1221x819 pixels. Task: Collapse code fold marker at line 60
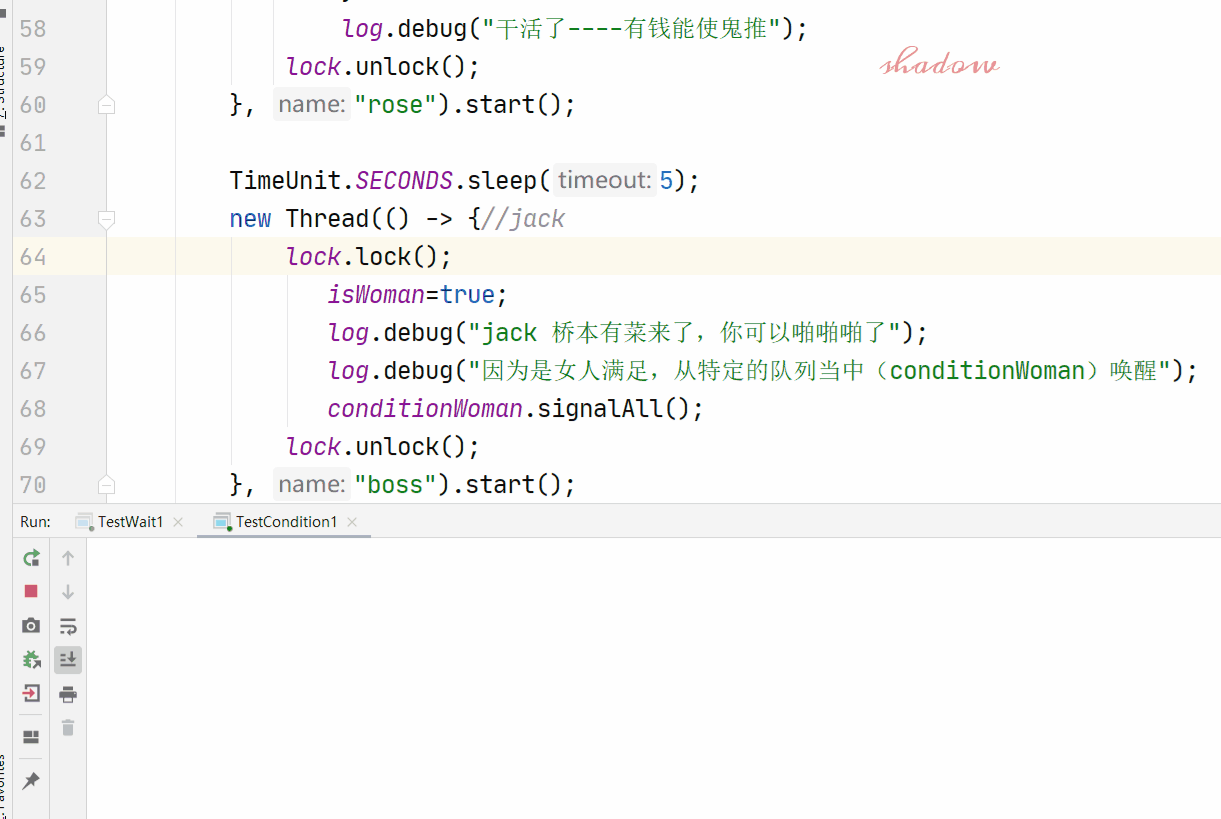[106, 104]
